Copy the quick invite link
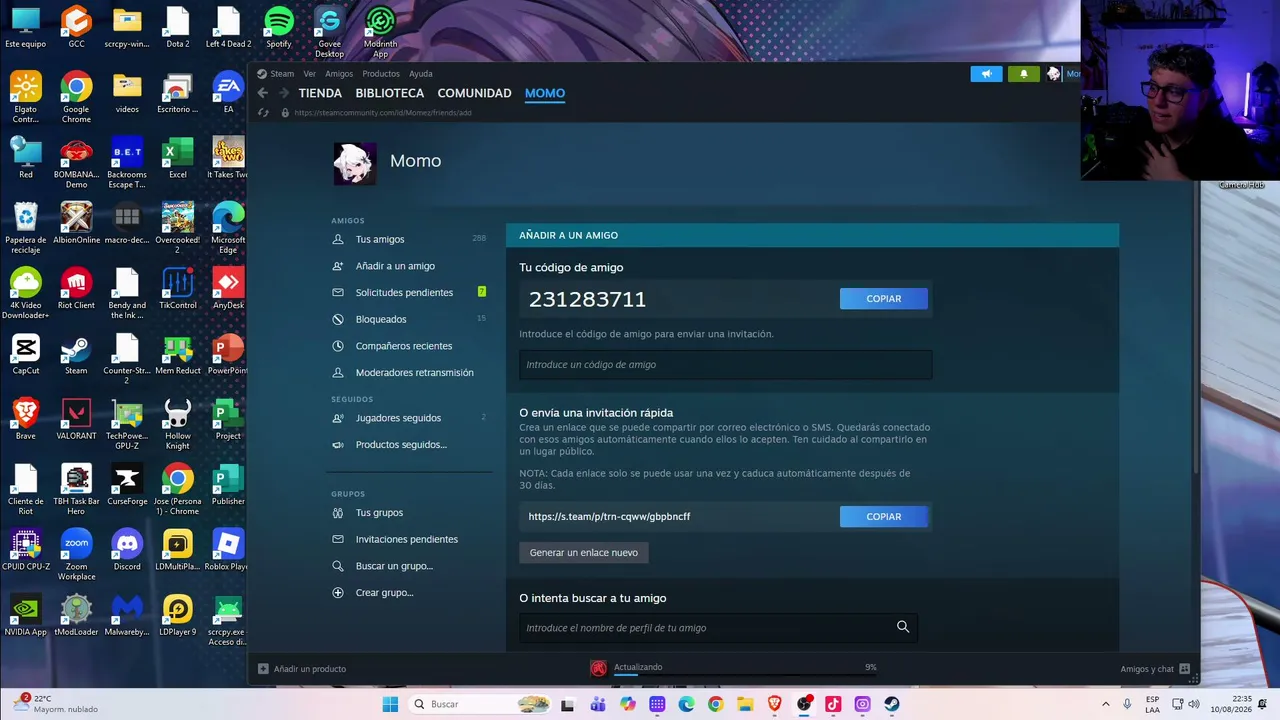 [x=884, y=516]
